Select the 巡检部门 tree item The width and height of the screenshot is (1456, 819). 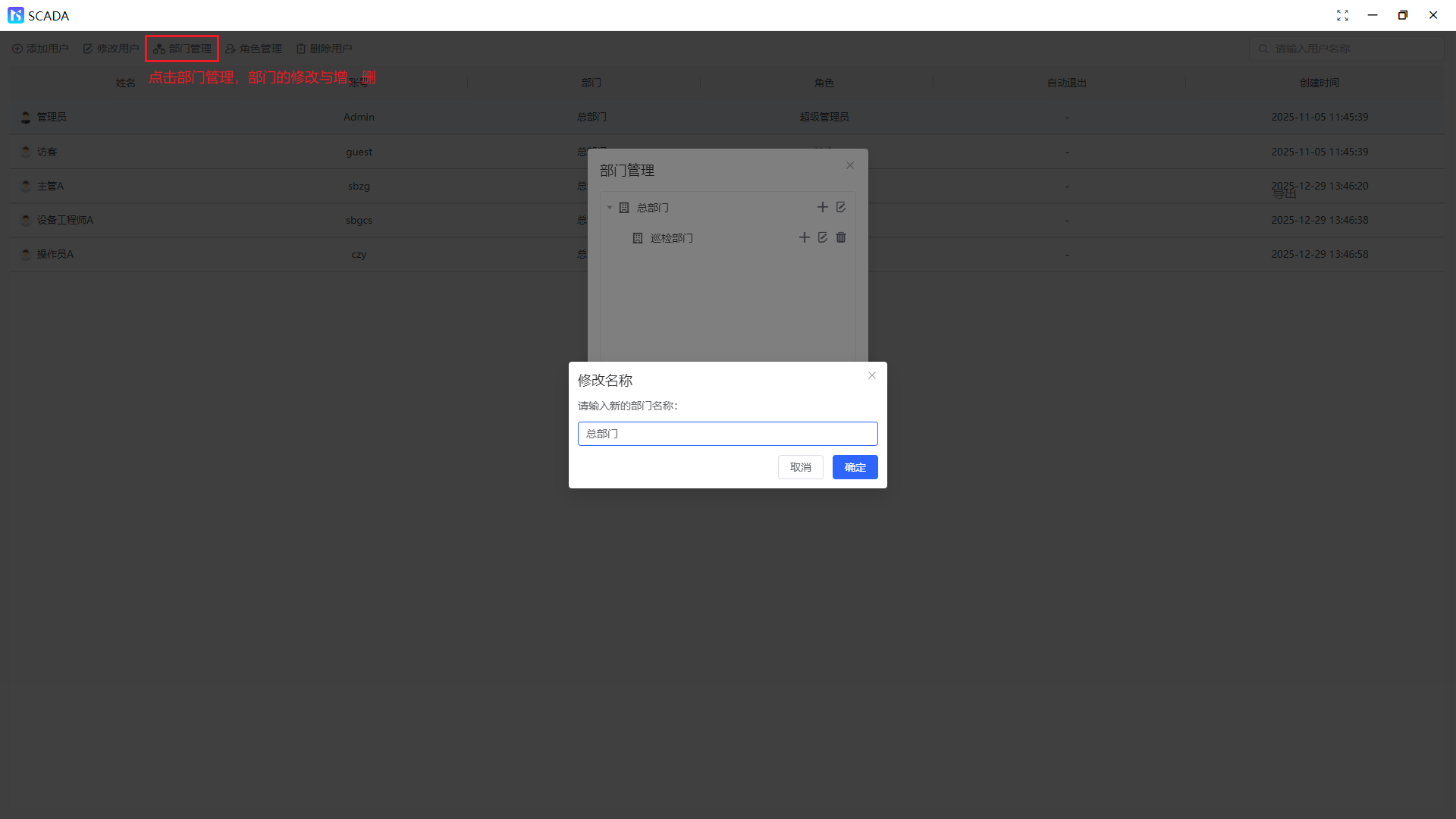coord(671,238)
